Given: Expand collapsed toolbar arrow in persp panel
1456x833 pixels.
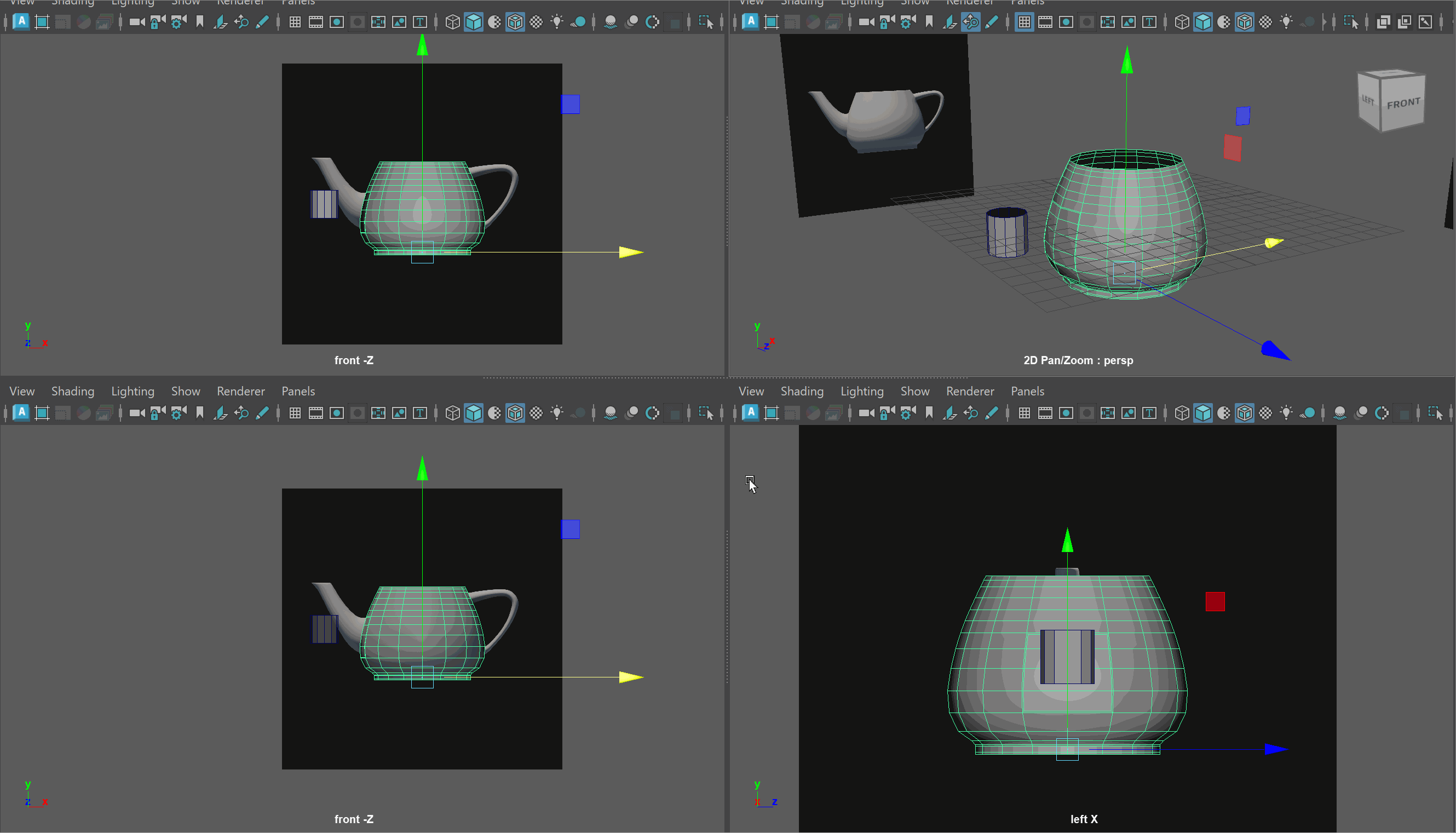Looking at the screenshot, I should click(1325, 22).
